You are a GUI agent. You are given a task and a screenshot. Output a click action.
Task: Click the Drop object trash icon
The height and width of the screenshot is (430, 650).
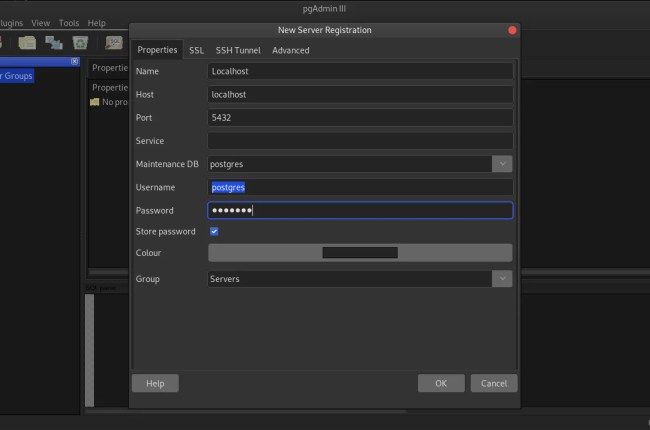pyautogui.click(x=80, y=43)
